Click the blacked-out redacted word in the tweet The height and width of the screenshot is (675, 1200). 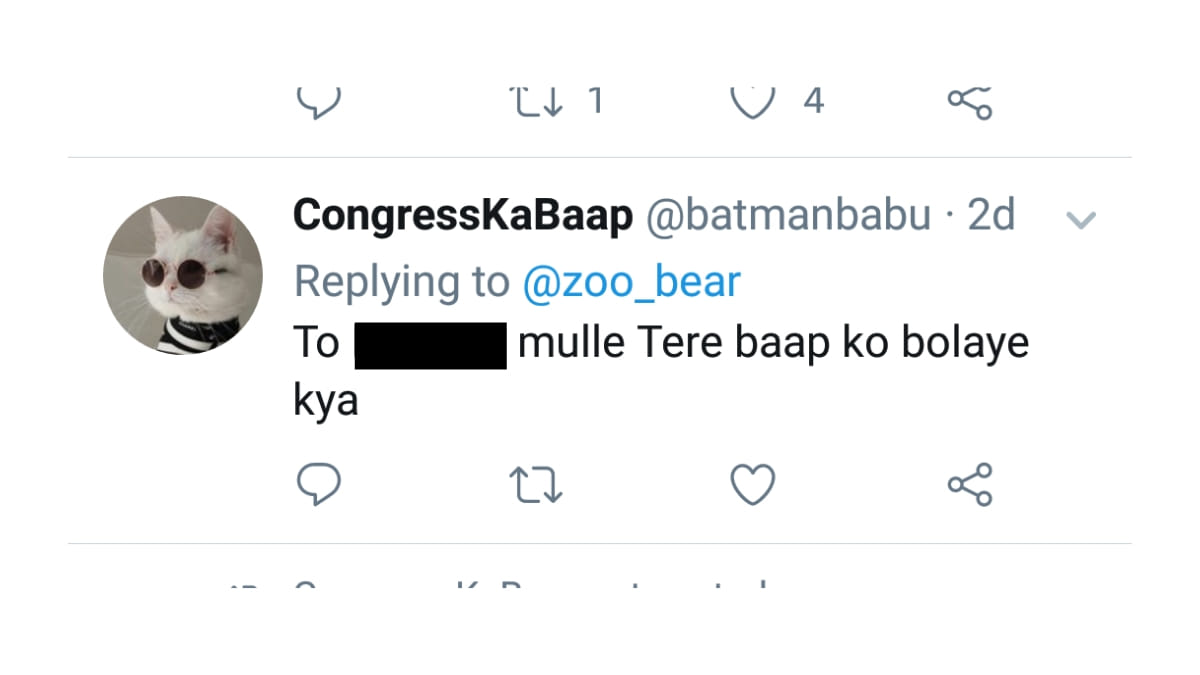point(430,344)
